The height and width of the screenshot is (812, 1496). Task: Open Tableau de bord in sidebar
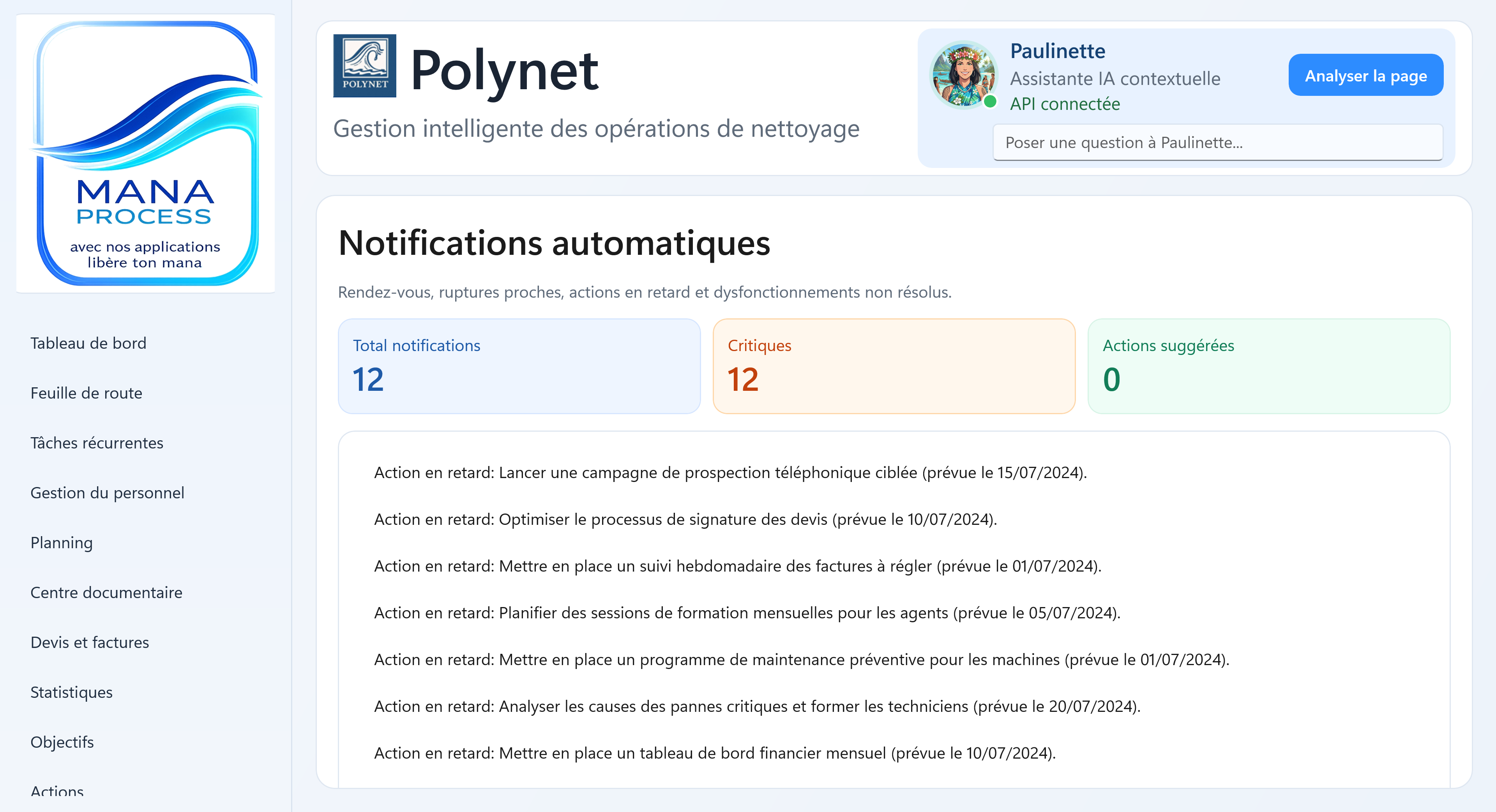pyautogui.click(x=88, y=343)
